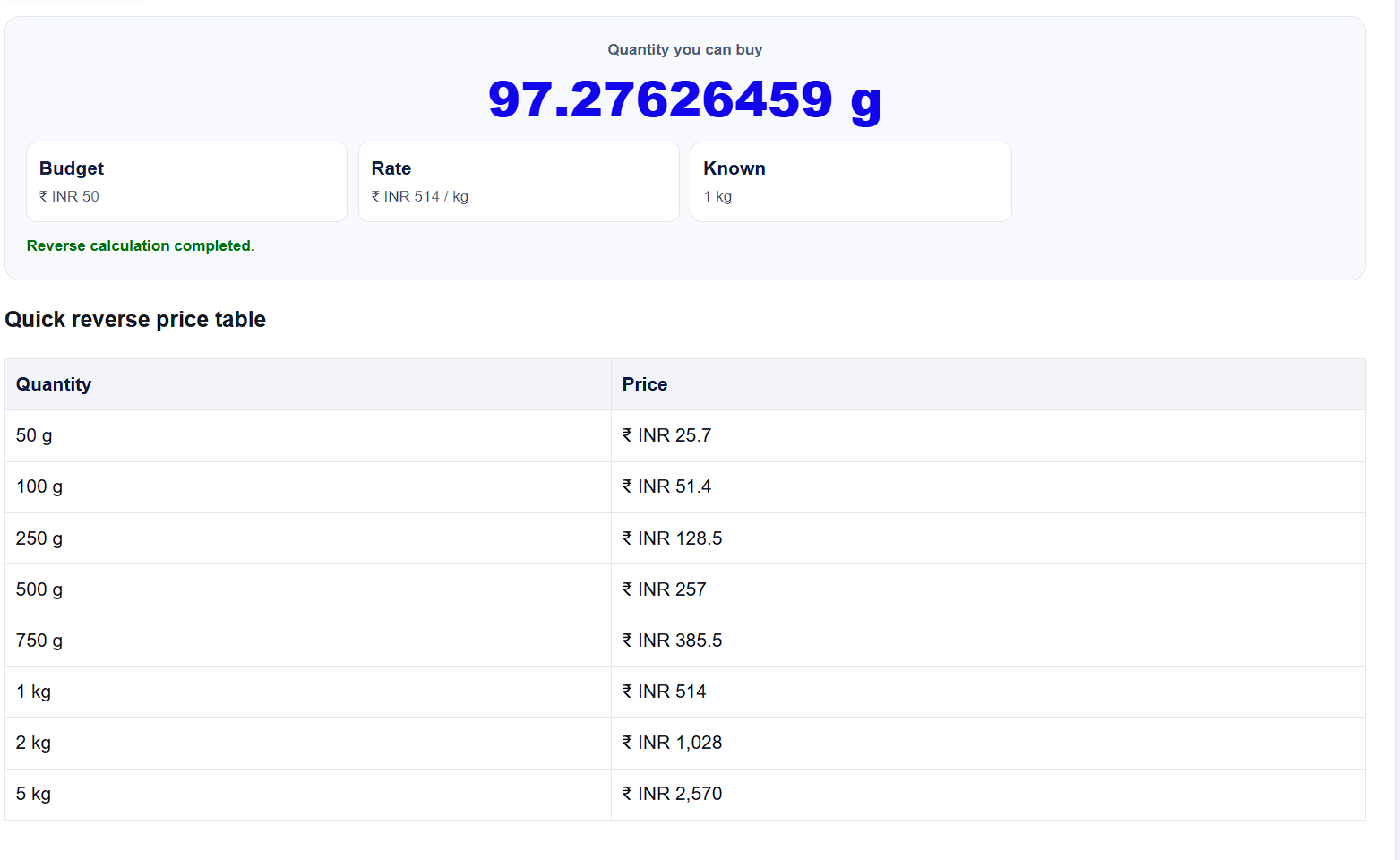Select the 750 g quantity cell
1400x860 pixels.
pos(308,641)
